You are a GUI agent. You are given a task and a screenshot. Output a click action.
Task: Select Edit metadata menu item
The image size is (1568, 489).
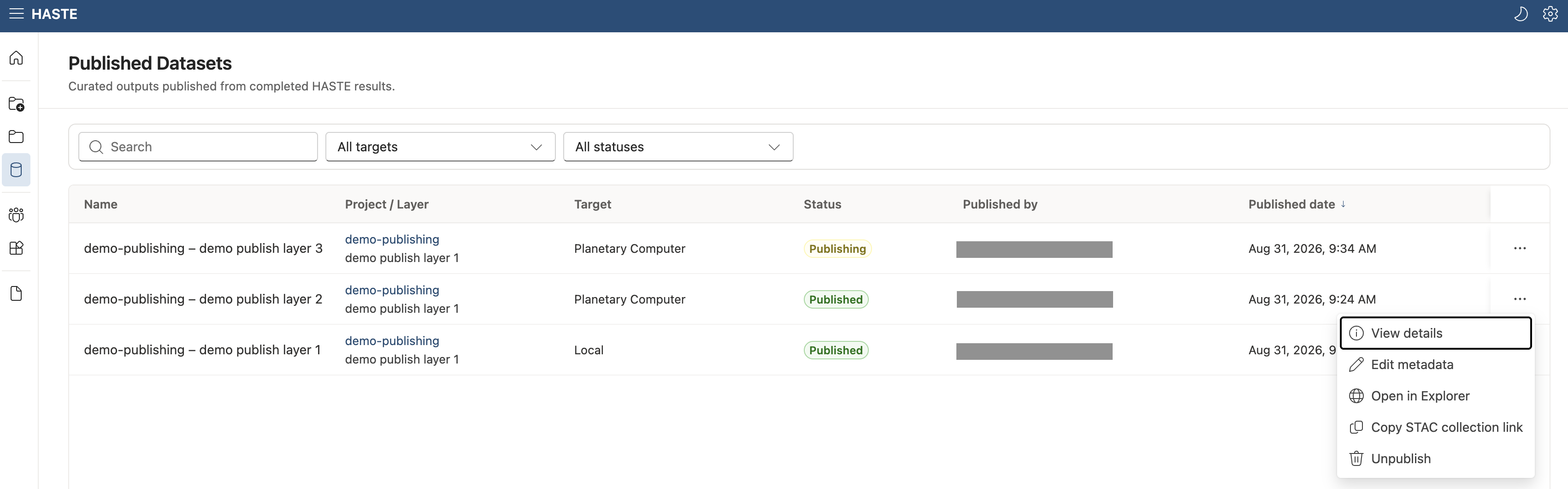click(1435, 365)
